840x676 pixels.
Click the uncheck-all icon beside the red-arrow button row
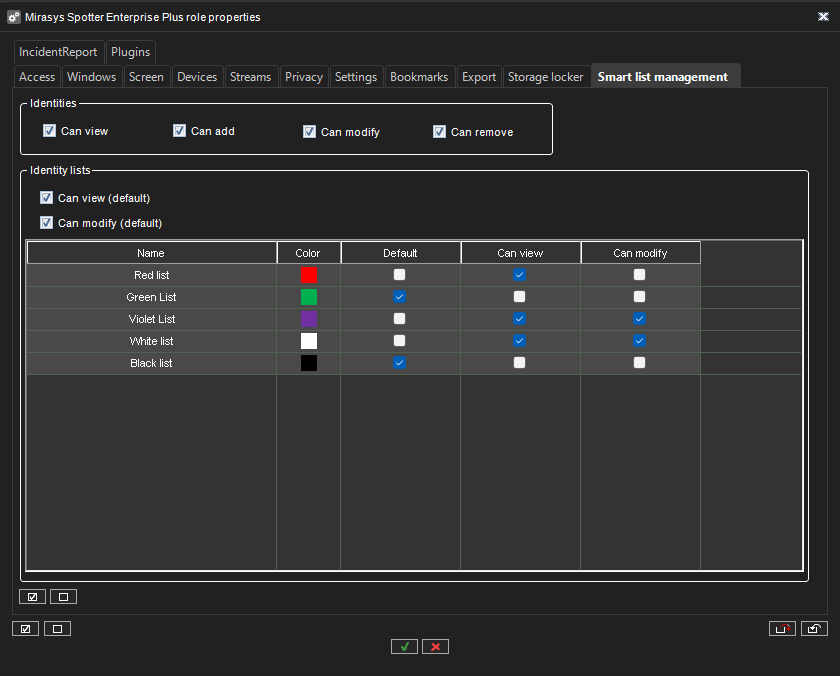tap(57, 629)
